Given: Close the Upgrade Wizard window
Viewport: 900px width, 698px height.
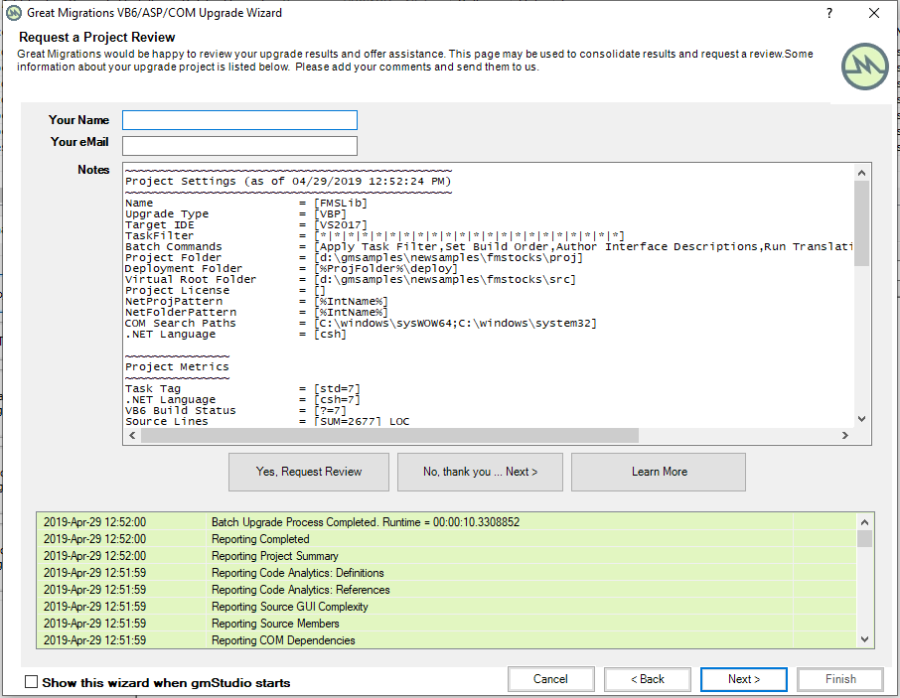Looking at the screenshot, I should pyautogui.click(x=874, y=13).
